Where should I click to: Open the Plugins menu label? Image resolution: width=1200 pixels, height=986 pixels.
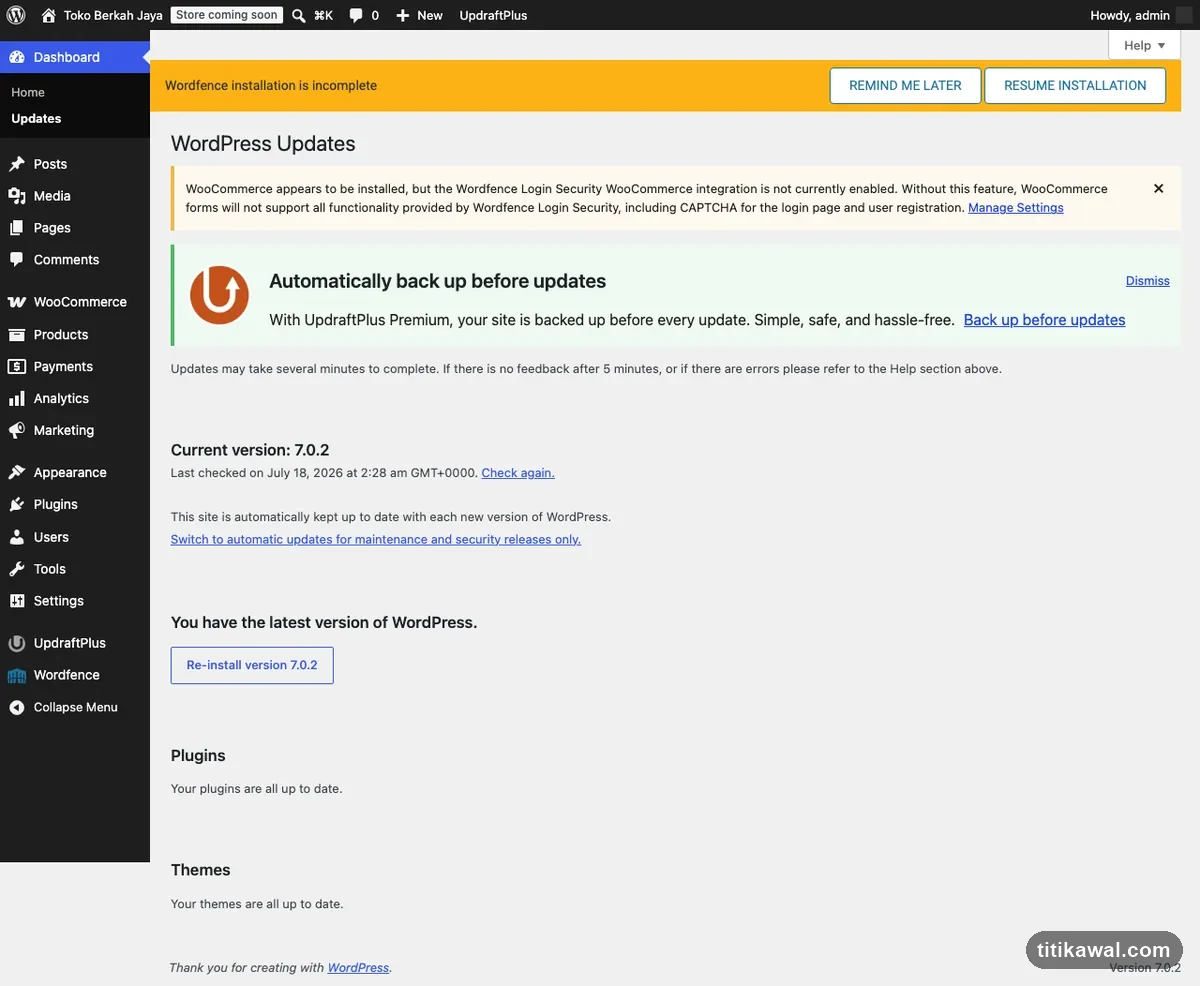[x=55, y=505]
